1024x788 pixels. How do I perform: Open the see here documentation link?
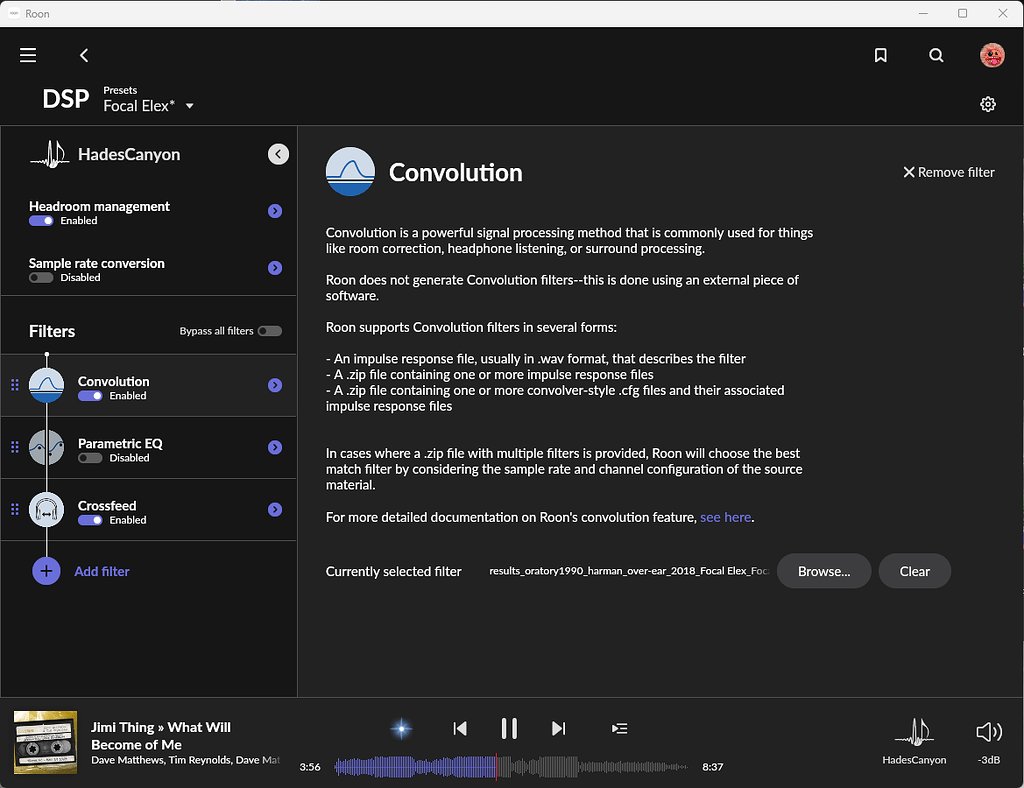click(726, 517)
